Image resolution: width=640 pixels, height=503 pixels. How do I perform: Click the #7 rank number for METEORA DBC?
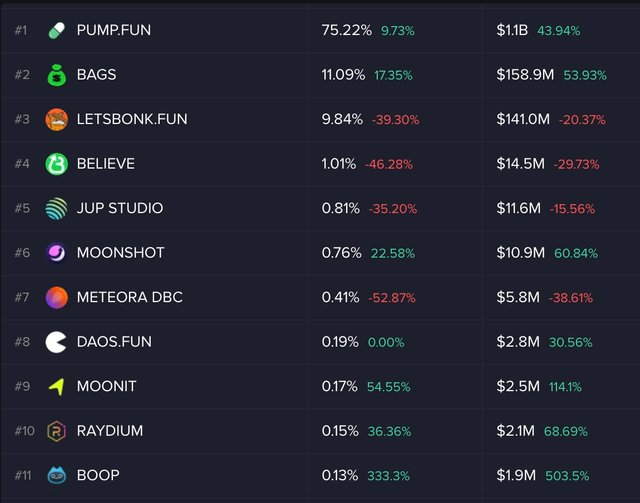click(x=23, y=297)
